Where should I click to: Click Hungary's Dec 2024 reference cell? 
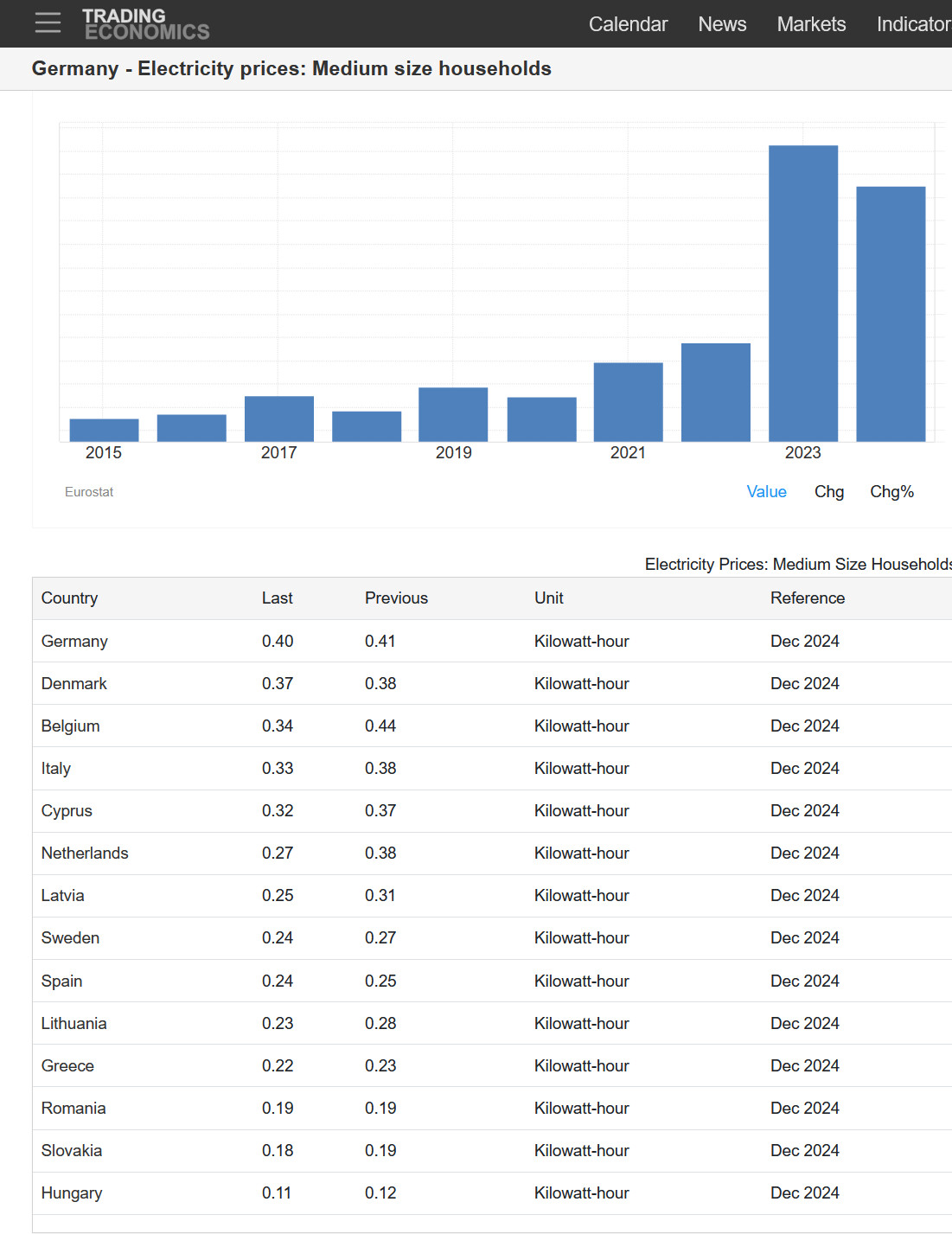click(x=805, y=1192)
